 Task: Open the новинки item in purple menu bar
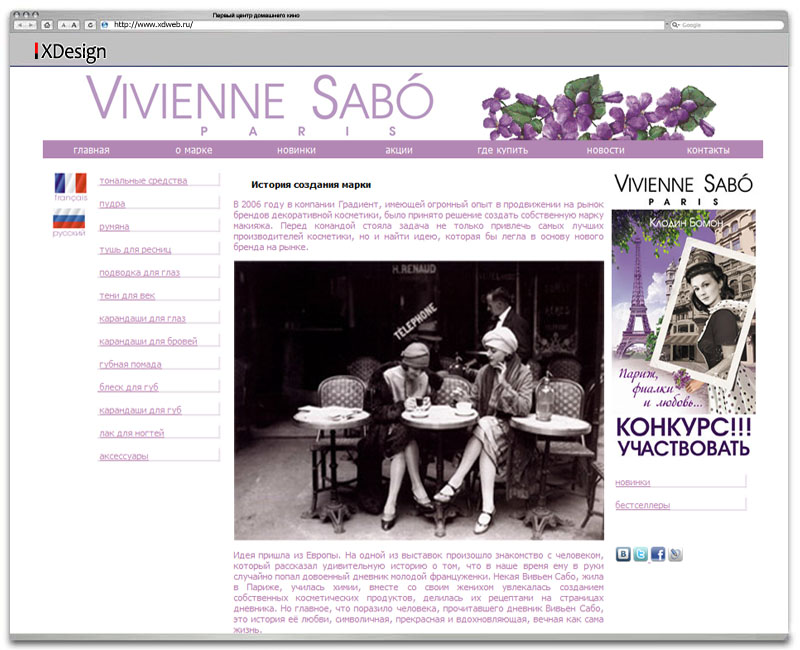click(x=296, y=150)
